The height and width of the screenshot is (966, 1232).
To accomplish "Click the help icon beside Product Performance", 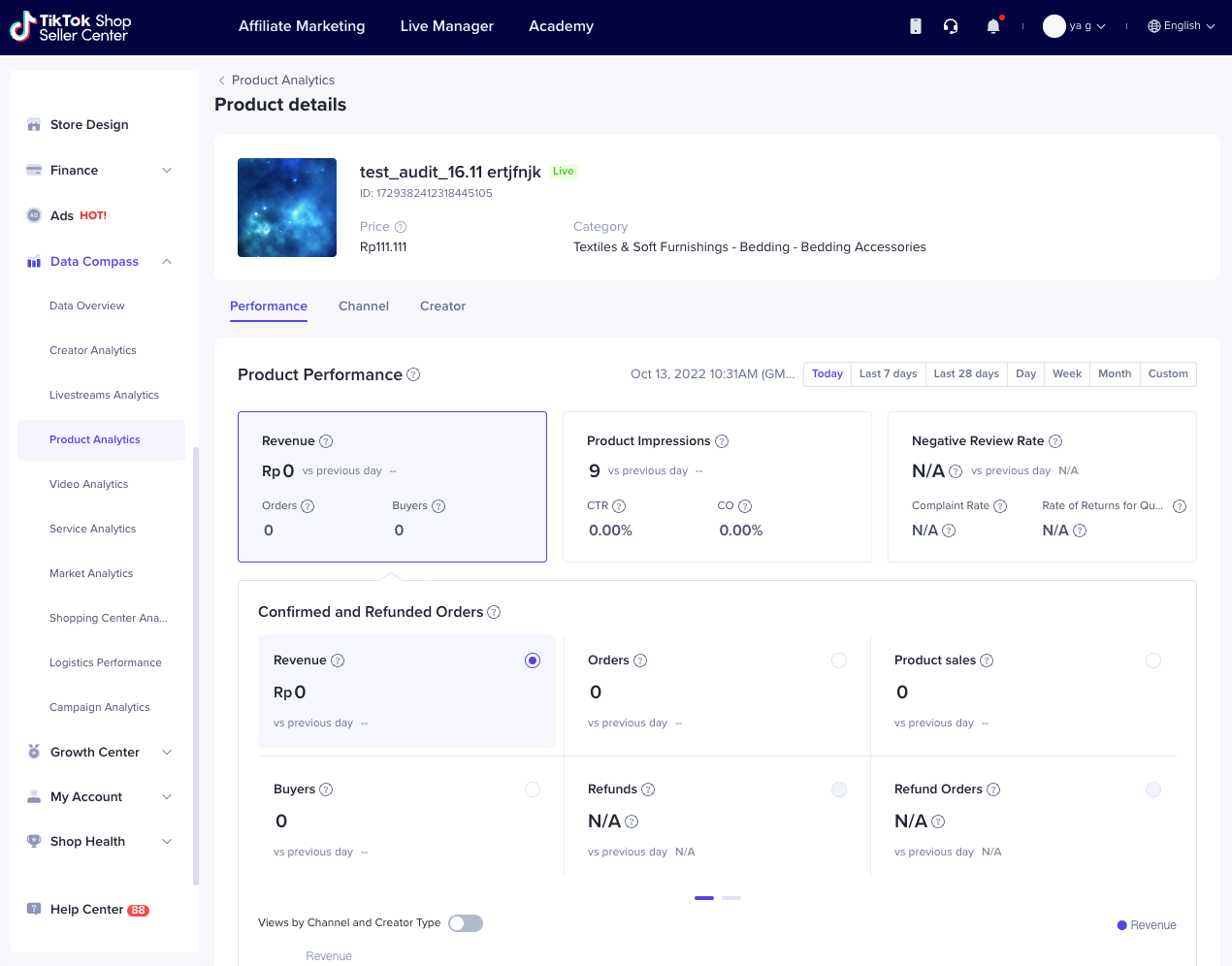I will [413, 374].
